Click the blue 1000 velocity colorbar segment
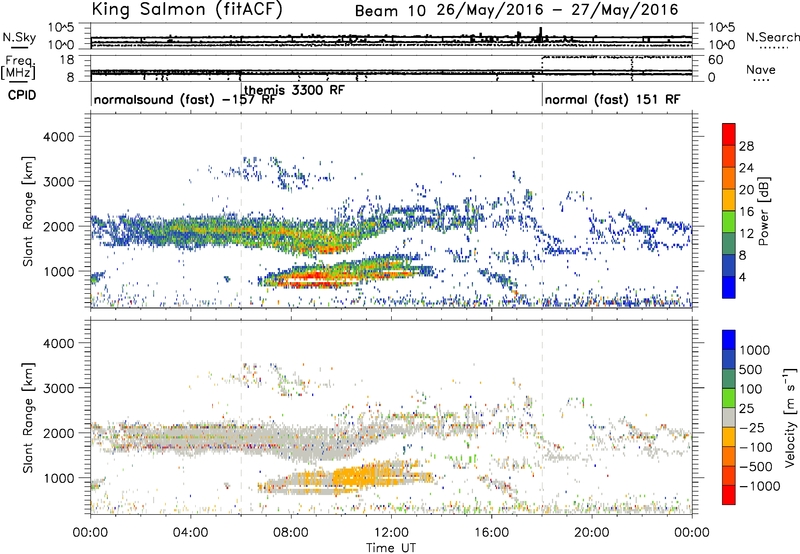Screen dimensions: 800x554 [729, 340]
